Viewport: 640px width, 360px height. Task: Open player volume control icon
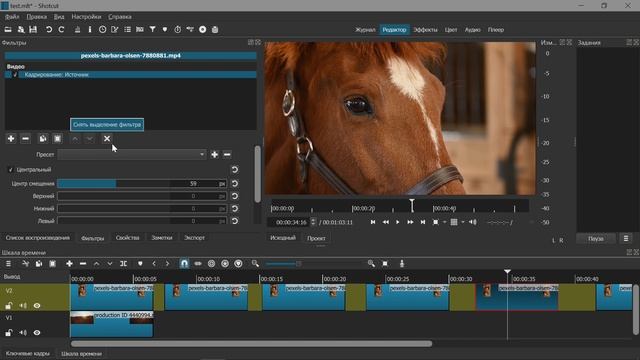tap(473, 222)
